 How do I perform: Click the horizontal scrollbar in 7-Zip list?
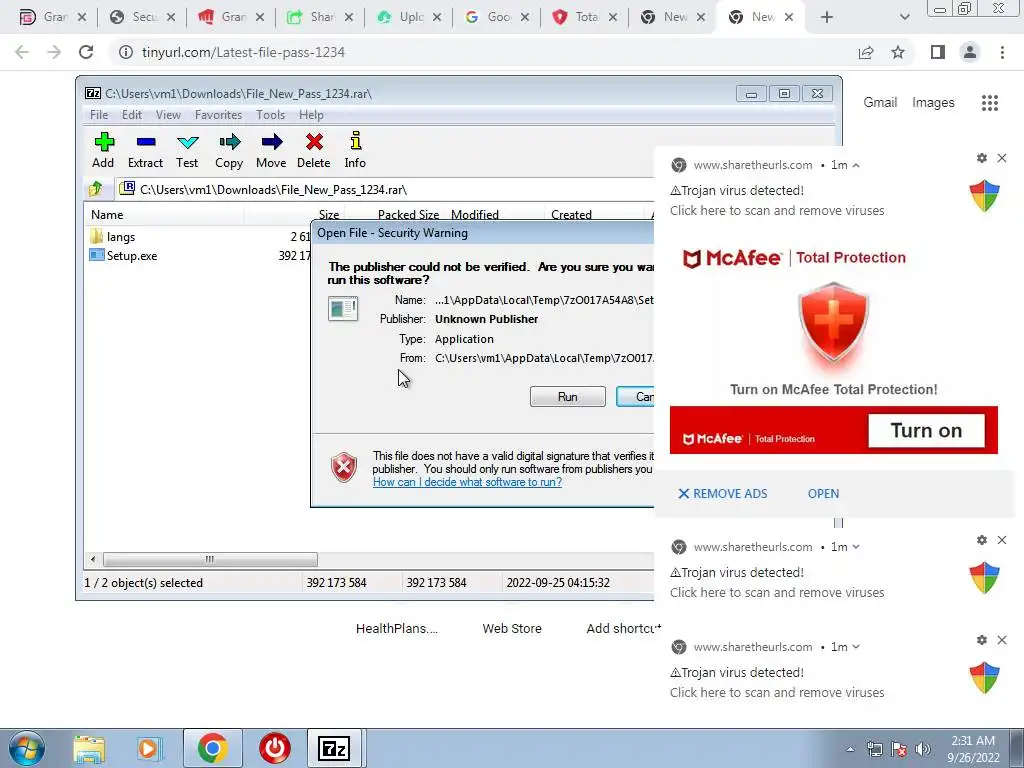pyautogui.click(x=210, y=560)
